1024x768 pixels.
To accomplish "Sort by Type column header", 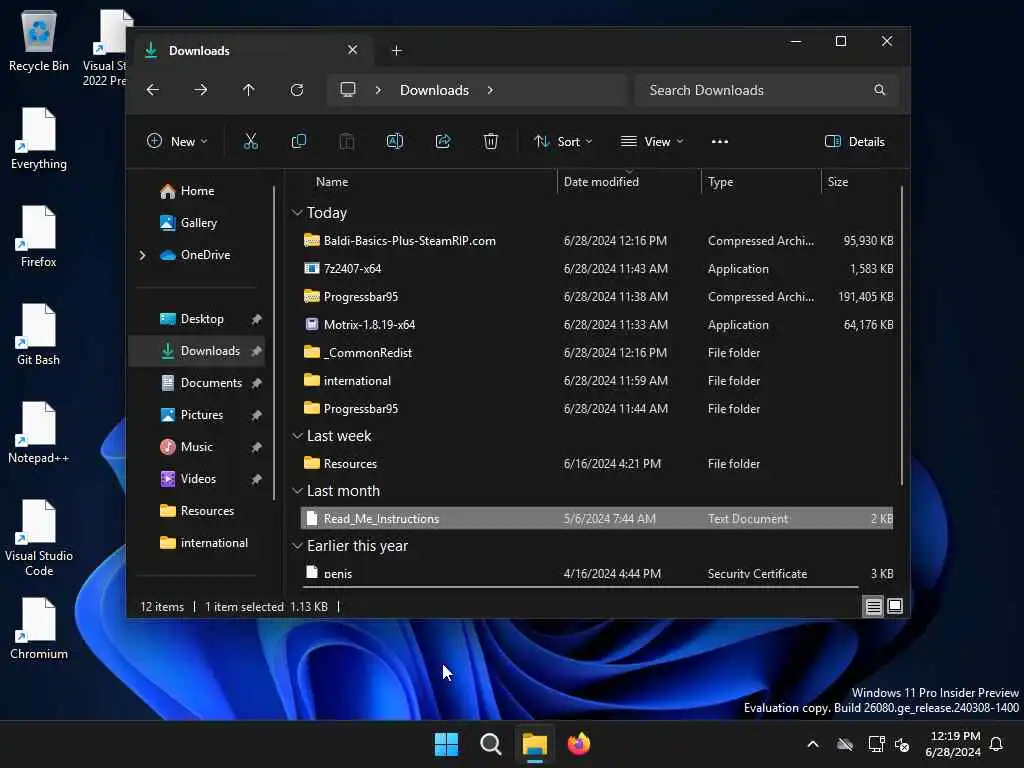I will pos(761,182).
